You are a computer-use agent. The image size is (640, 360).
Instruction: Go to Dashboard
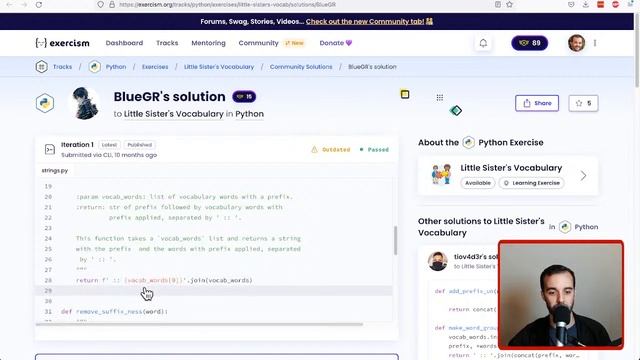click(124, 43)
